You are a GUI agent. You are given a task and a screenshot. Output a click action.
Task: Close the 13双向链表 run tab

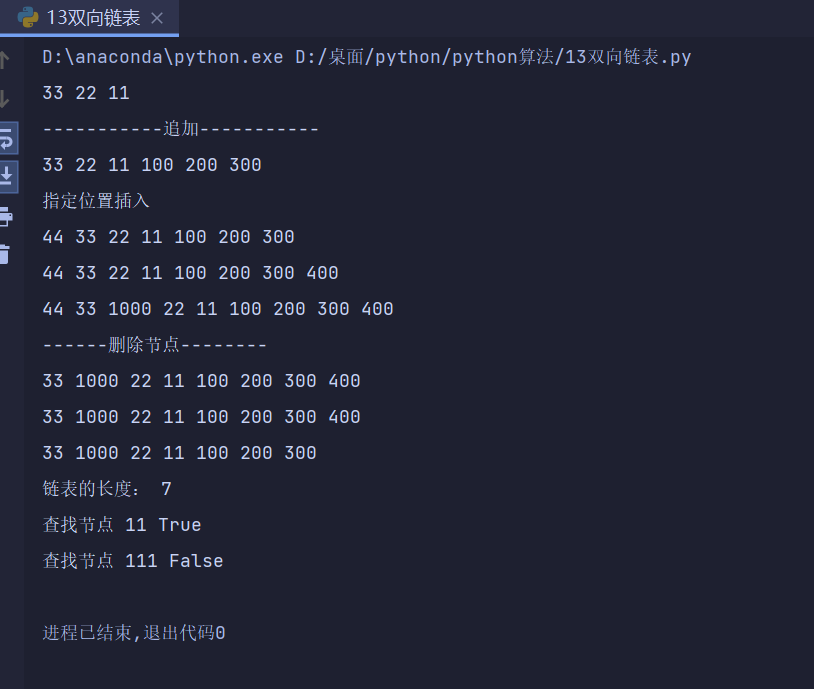click(157, 18)
